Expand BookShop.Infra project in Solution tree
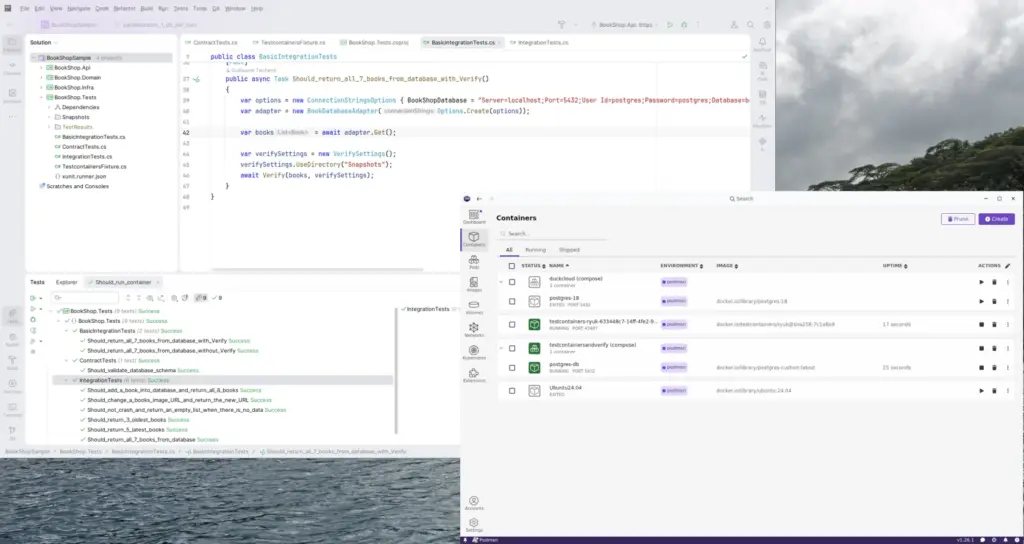Viewport: 1024px width, 544px height. tap(41, 87)
